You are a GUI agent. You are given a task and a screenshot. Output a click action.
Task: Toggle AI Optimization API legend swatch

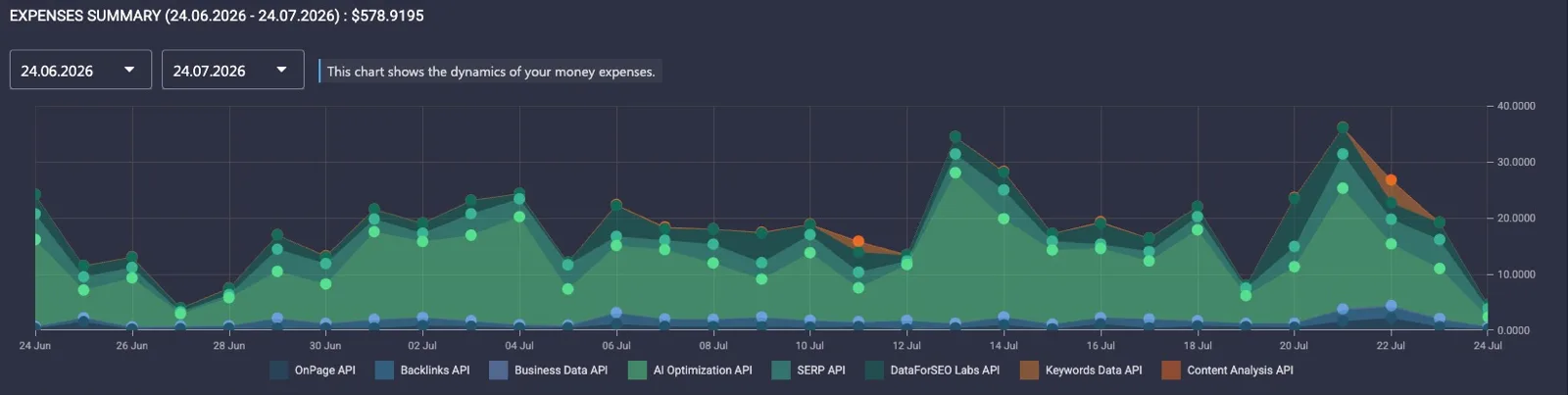pyautogui.click(x=638, y=370)
